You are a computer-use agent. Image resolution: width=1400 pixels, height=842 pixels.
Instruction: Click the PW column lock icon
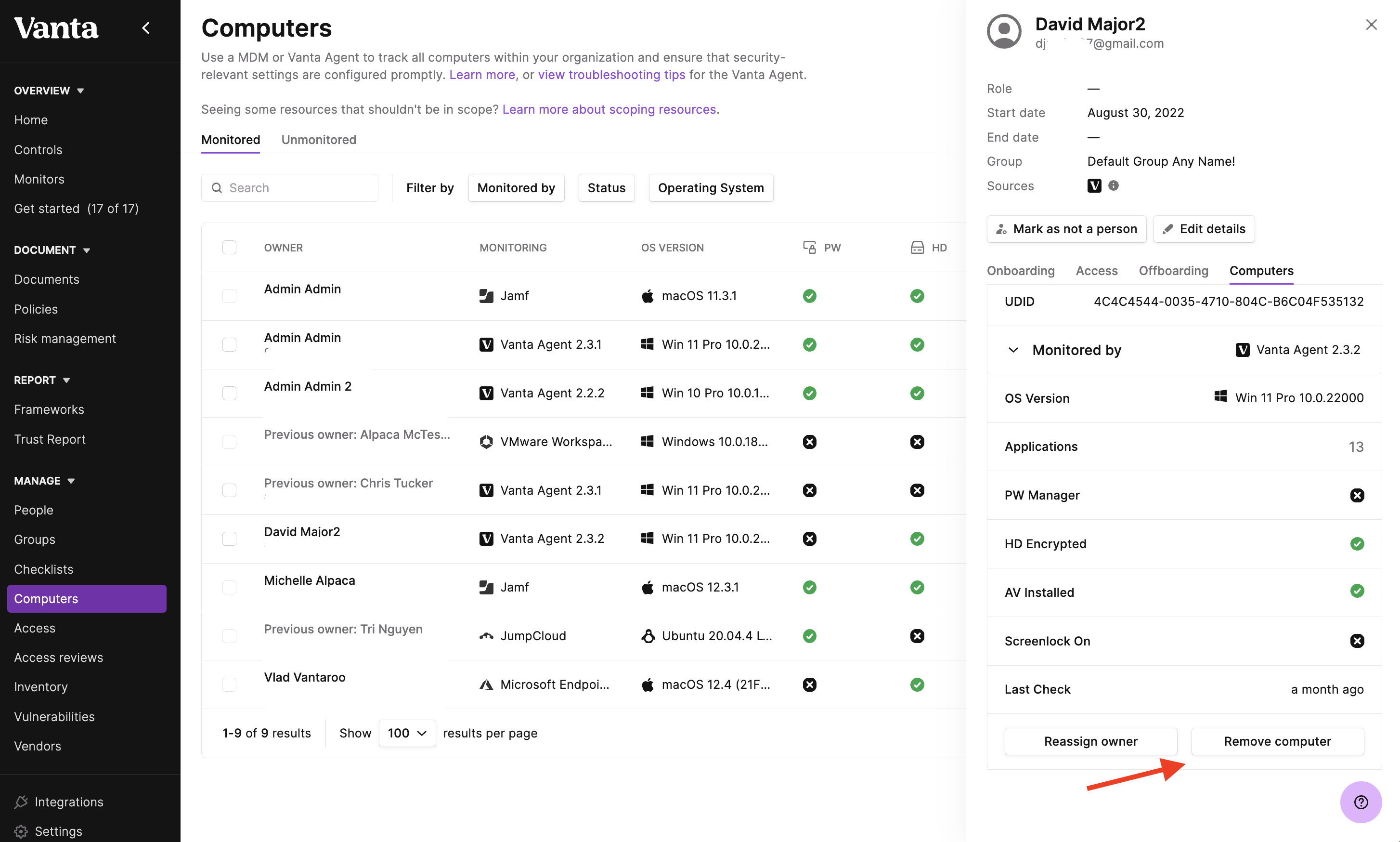(x=809, y=248)
